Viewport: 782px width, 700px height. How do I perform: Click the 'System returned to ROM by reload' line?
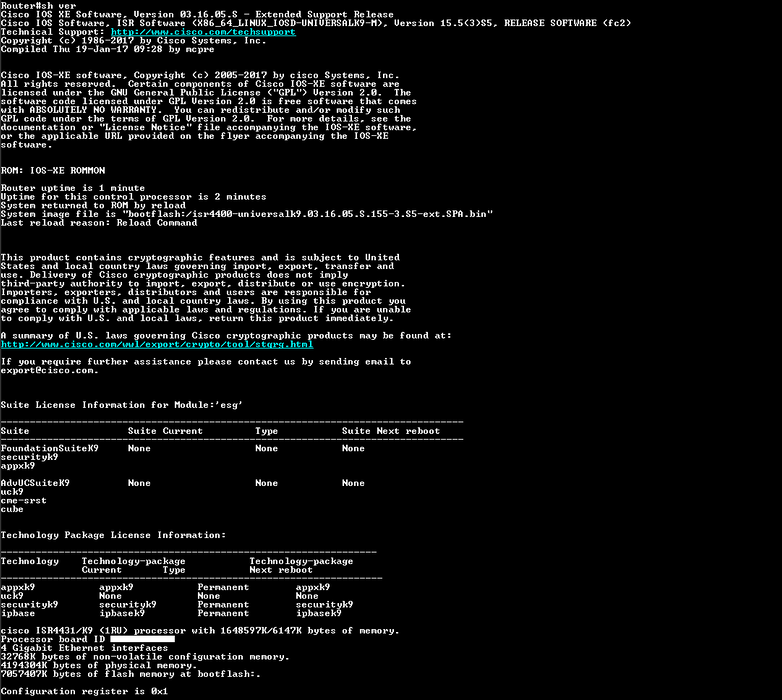pos(93,205)
